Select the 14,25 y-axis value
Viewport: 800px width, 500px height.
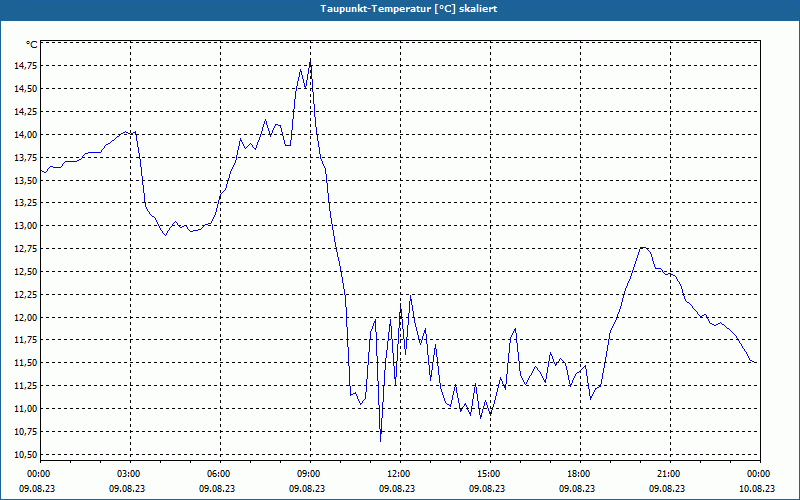click(27, 112)
